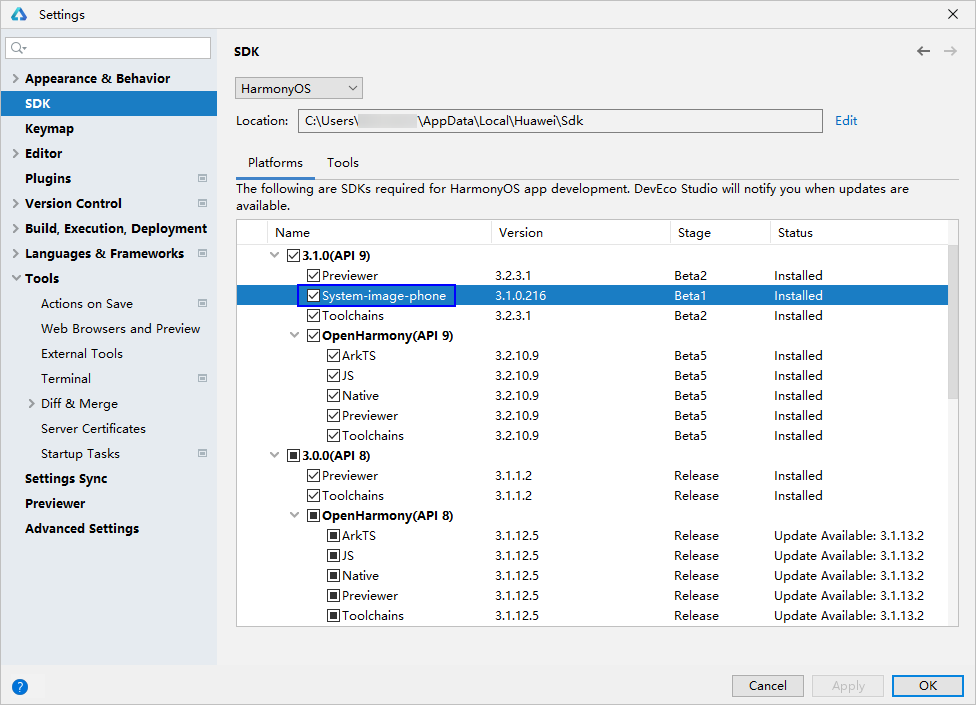Switch to the Tools tab
Screen dimensions: 976x705
(x=343, y=163)
